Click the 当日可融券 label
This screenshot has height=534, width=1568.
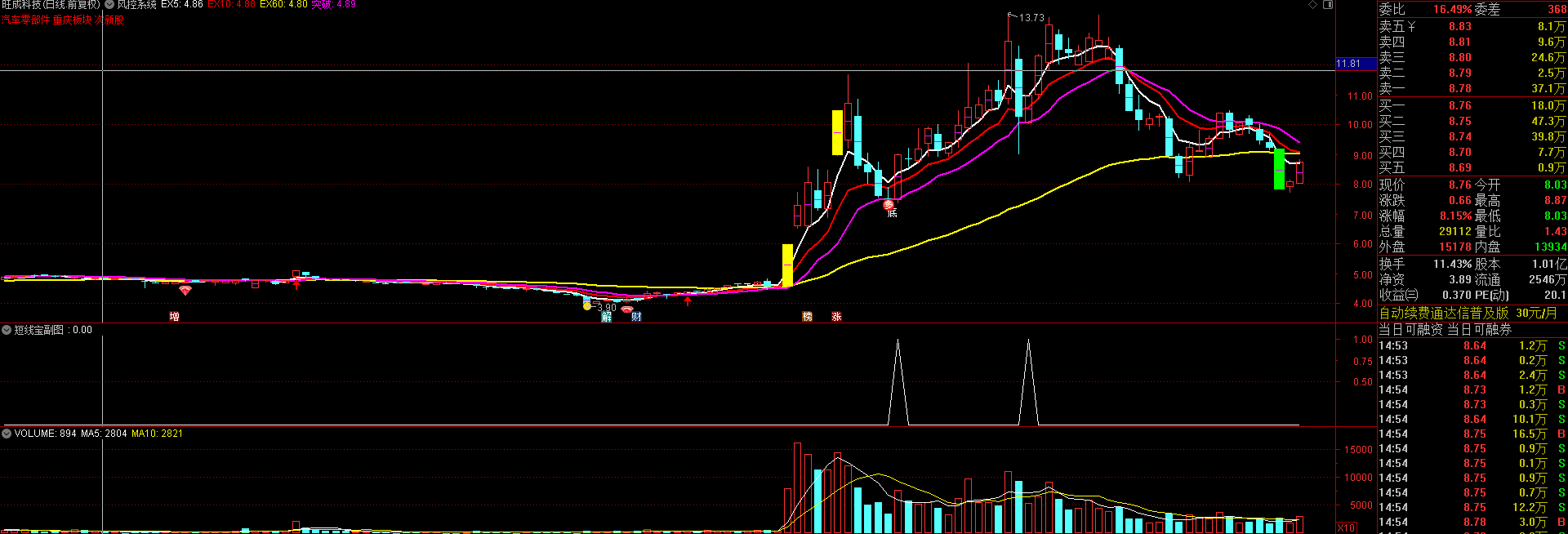pos(1479,329)
